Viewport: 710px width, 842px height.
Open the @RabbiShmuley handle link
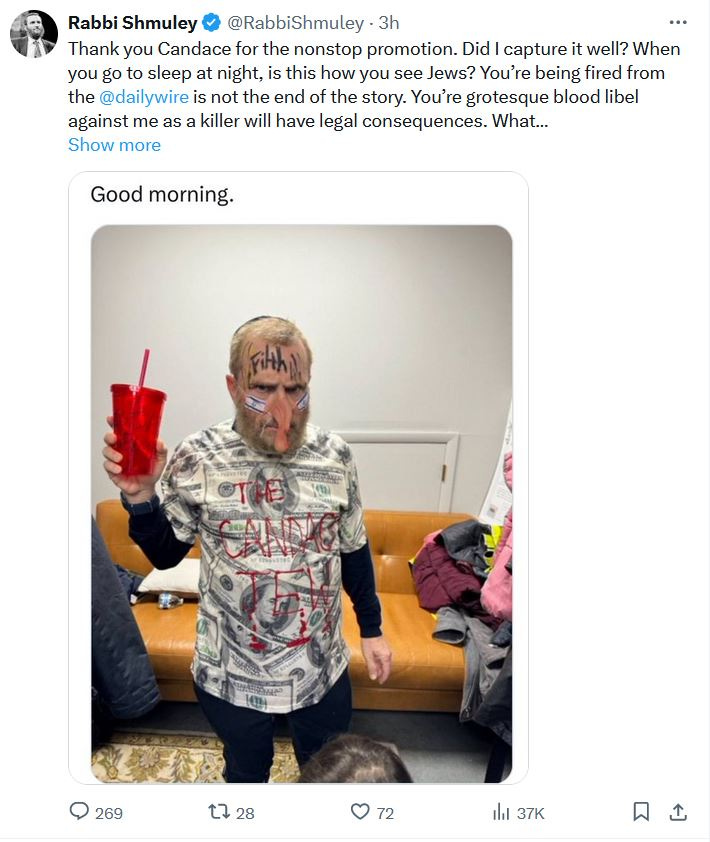tap(296, 23)
